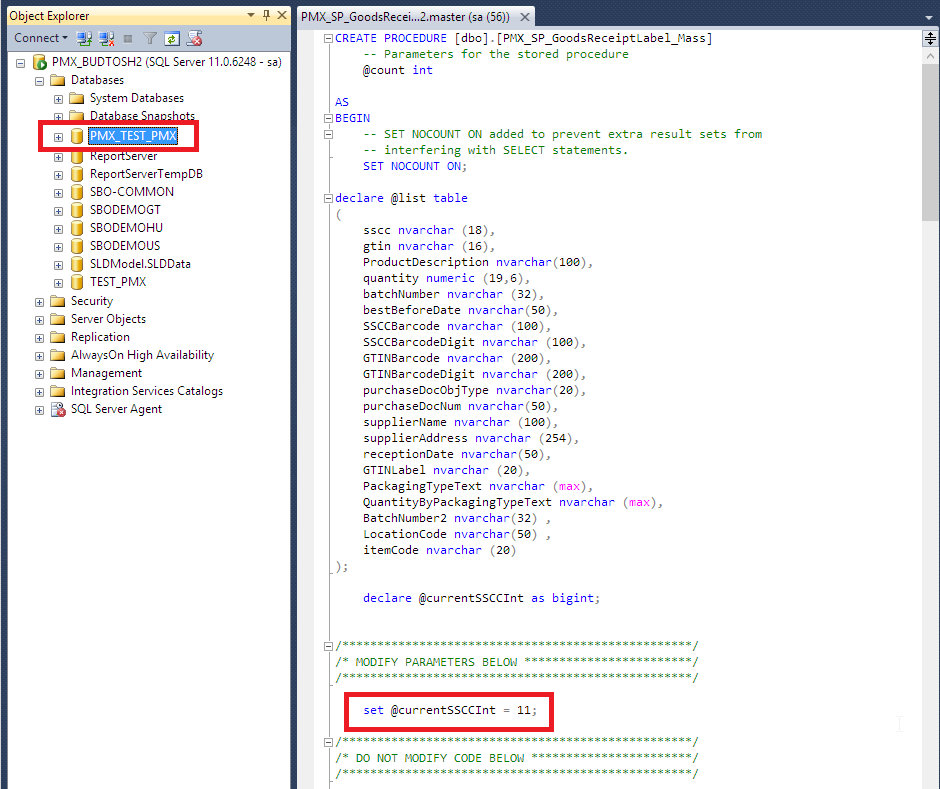Pin the Object Explorer with auto-hide pushpin

pos(266,16)
